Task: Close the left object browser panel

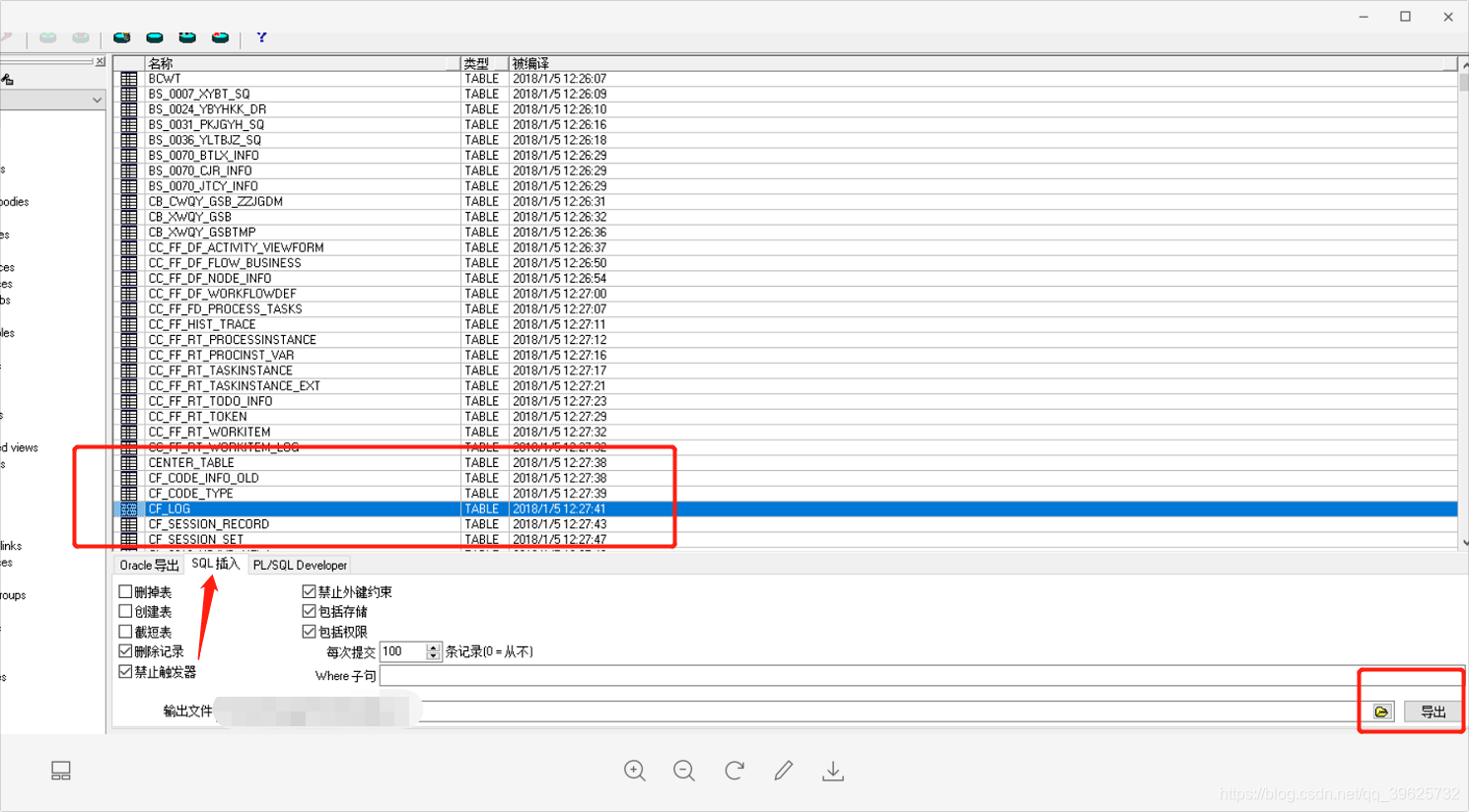Action: click(100, 62)
